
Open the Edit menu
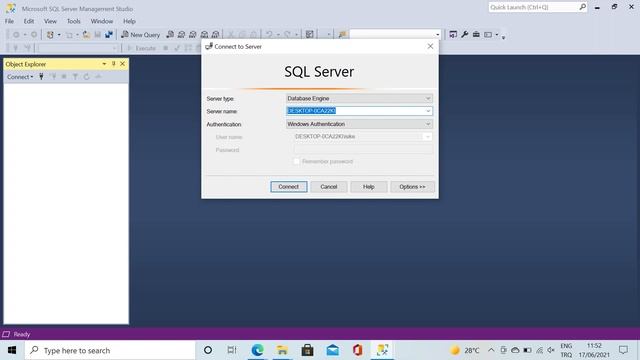(x=29, y=21)
